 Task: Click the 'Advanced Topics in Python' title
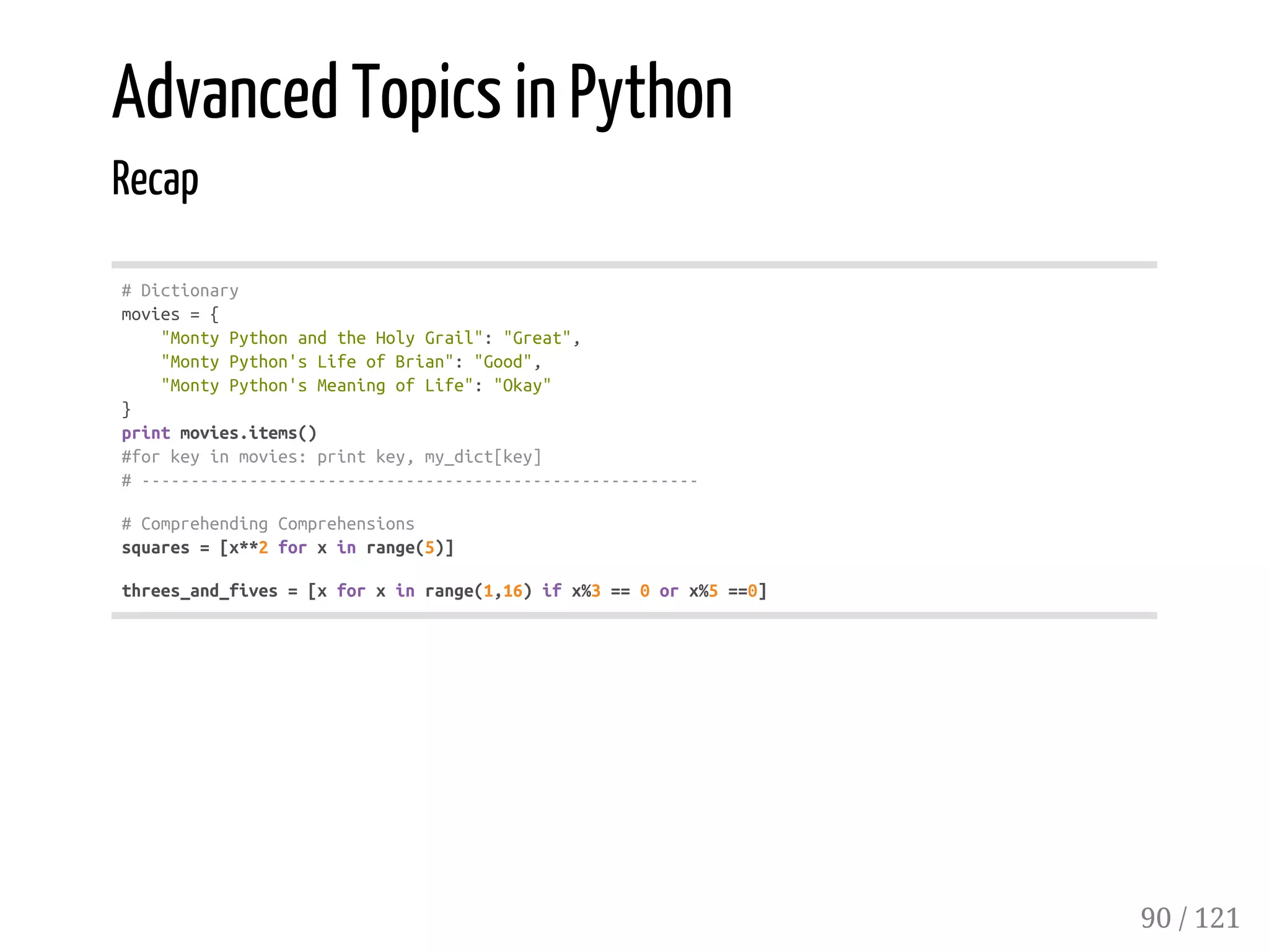click(422, 93)
